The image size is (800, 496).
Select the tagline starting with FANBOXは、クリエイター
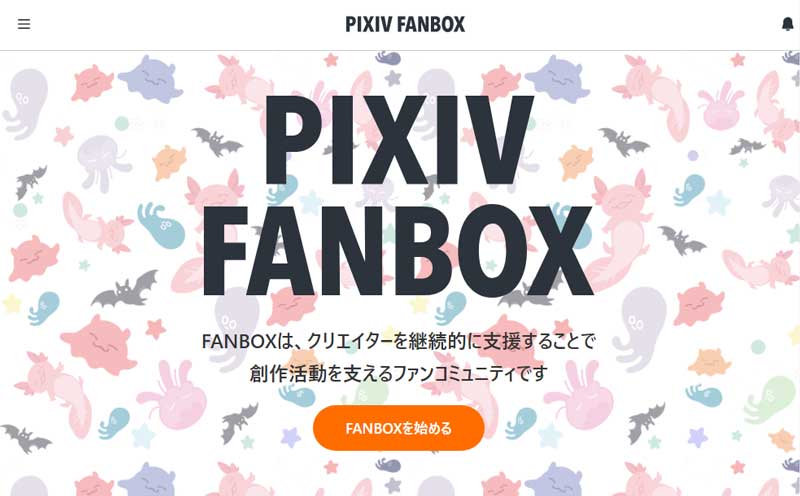[398, 341]
